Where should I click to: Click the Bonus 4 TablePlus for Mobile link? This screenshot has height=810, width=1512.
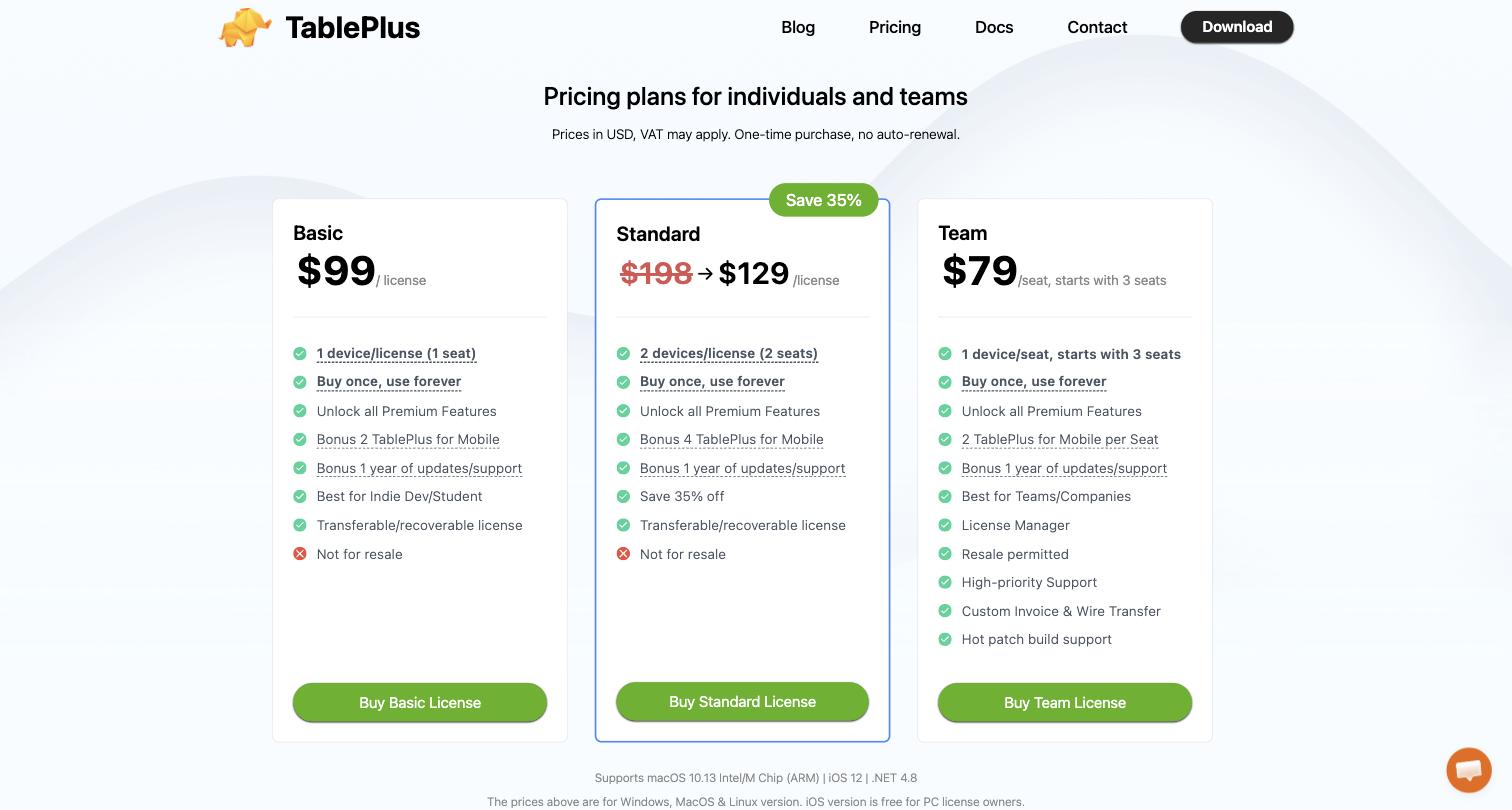pos(732,439)
